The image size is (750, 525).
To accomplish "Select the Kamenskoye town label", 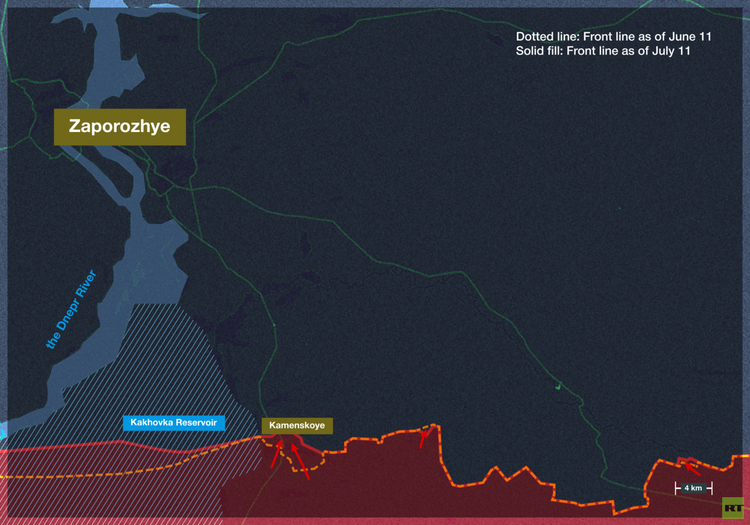I will (297, 425).
